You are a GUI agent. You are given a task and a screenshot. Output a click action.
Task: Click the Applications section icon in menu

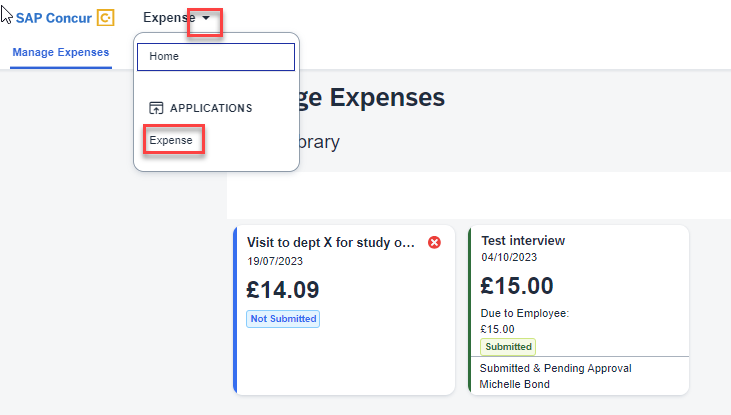click(x=156, y=108)
